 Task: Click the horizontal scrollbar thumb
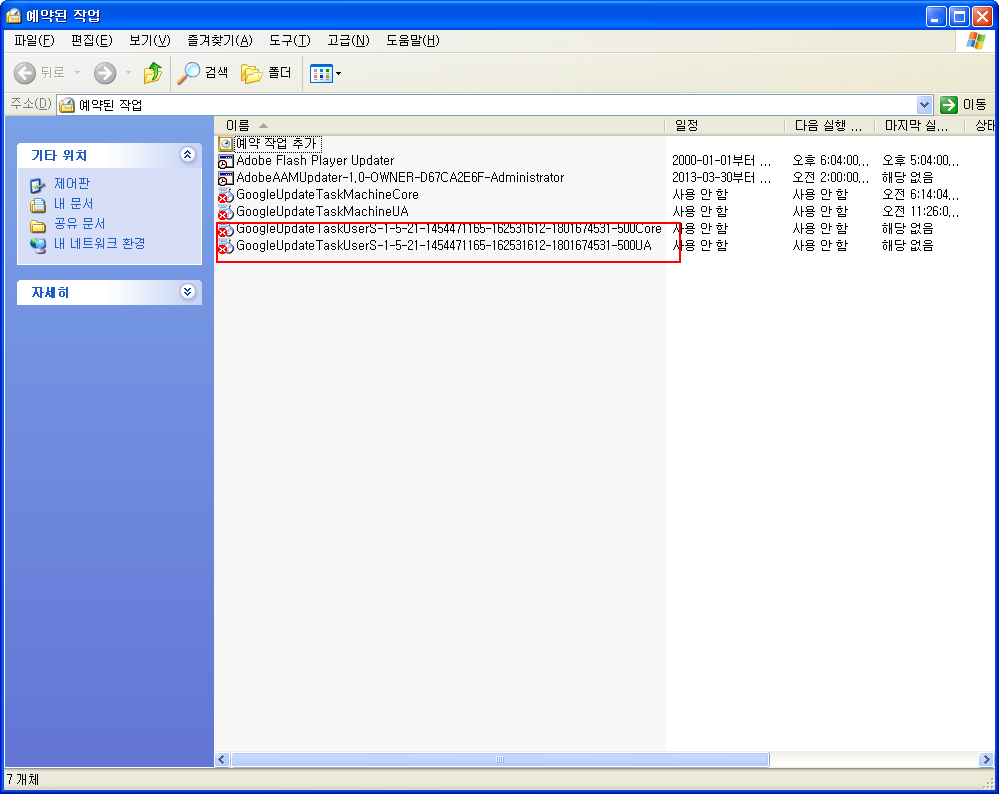(x=500, y=759)
